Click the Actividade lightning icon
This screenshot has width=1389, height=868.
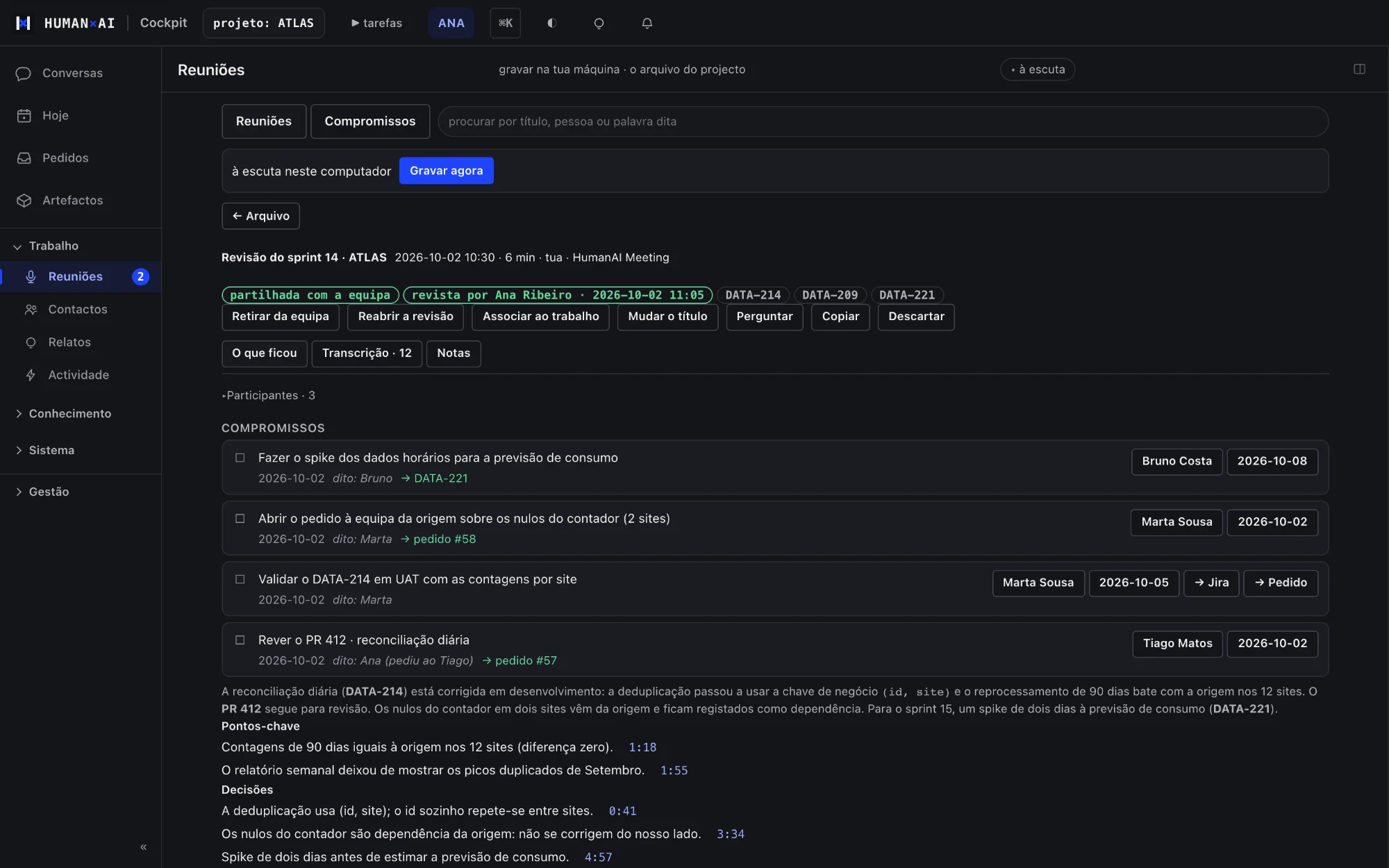tap(31, 375)
